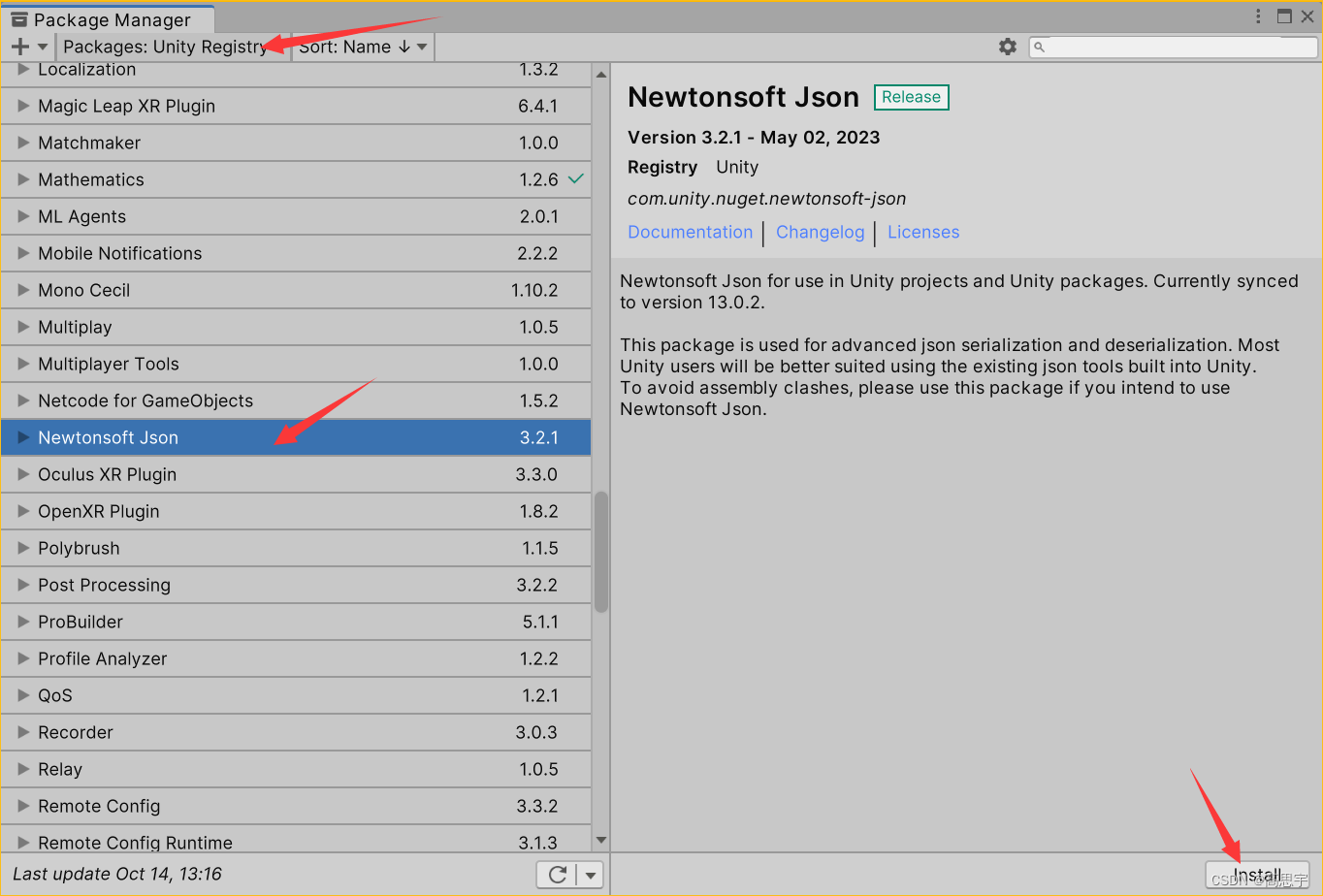
Task: Open the Packages: Unity Registry dropdown
Action: click(173, 47)
